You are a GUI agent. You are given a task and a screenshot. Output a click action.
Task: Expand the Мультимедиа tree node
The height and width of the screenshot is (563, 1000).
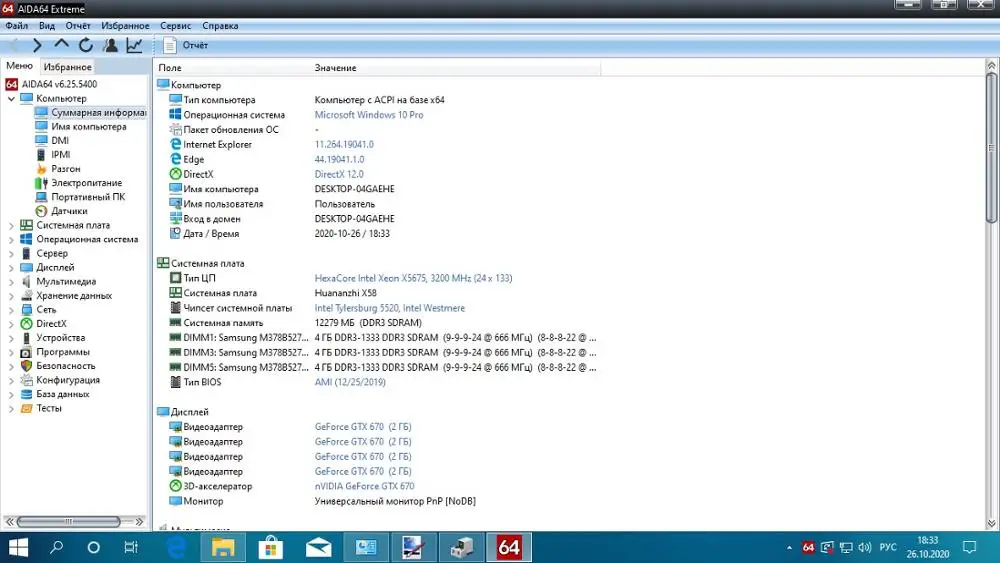pyautogui.click(x=11, y=282)
